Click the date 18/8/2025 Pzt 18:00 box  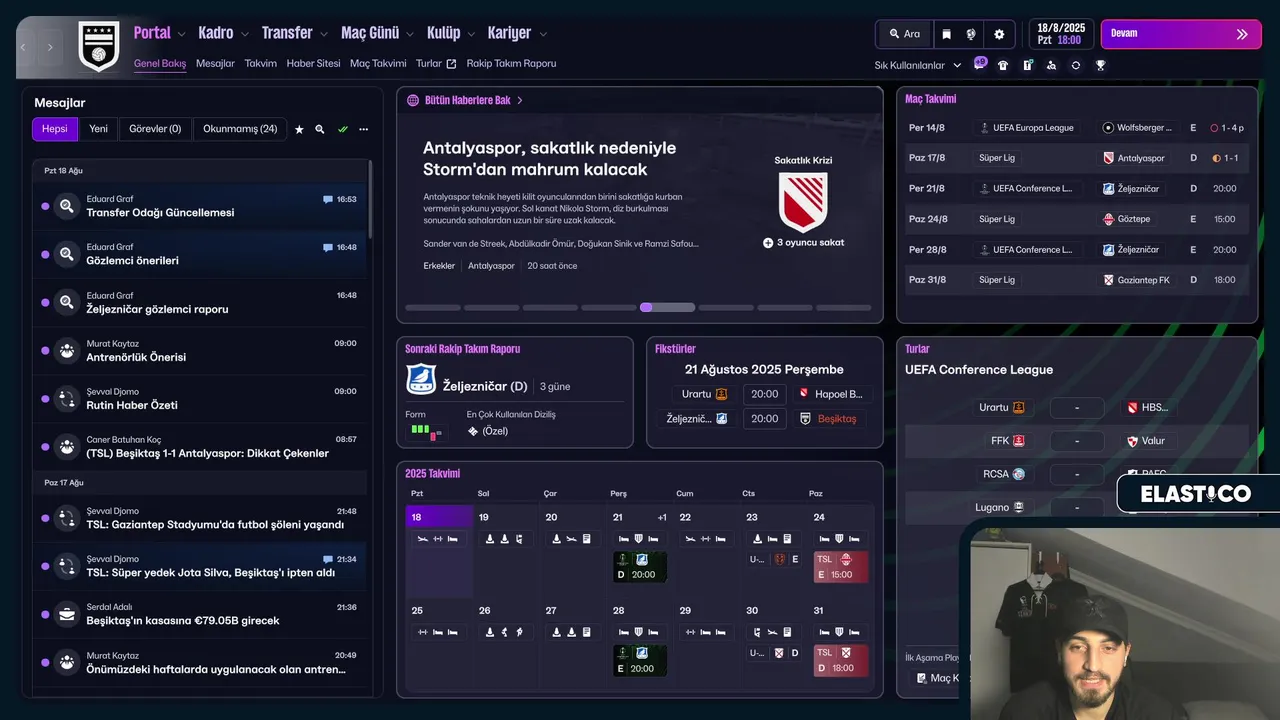(1061, 34)
